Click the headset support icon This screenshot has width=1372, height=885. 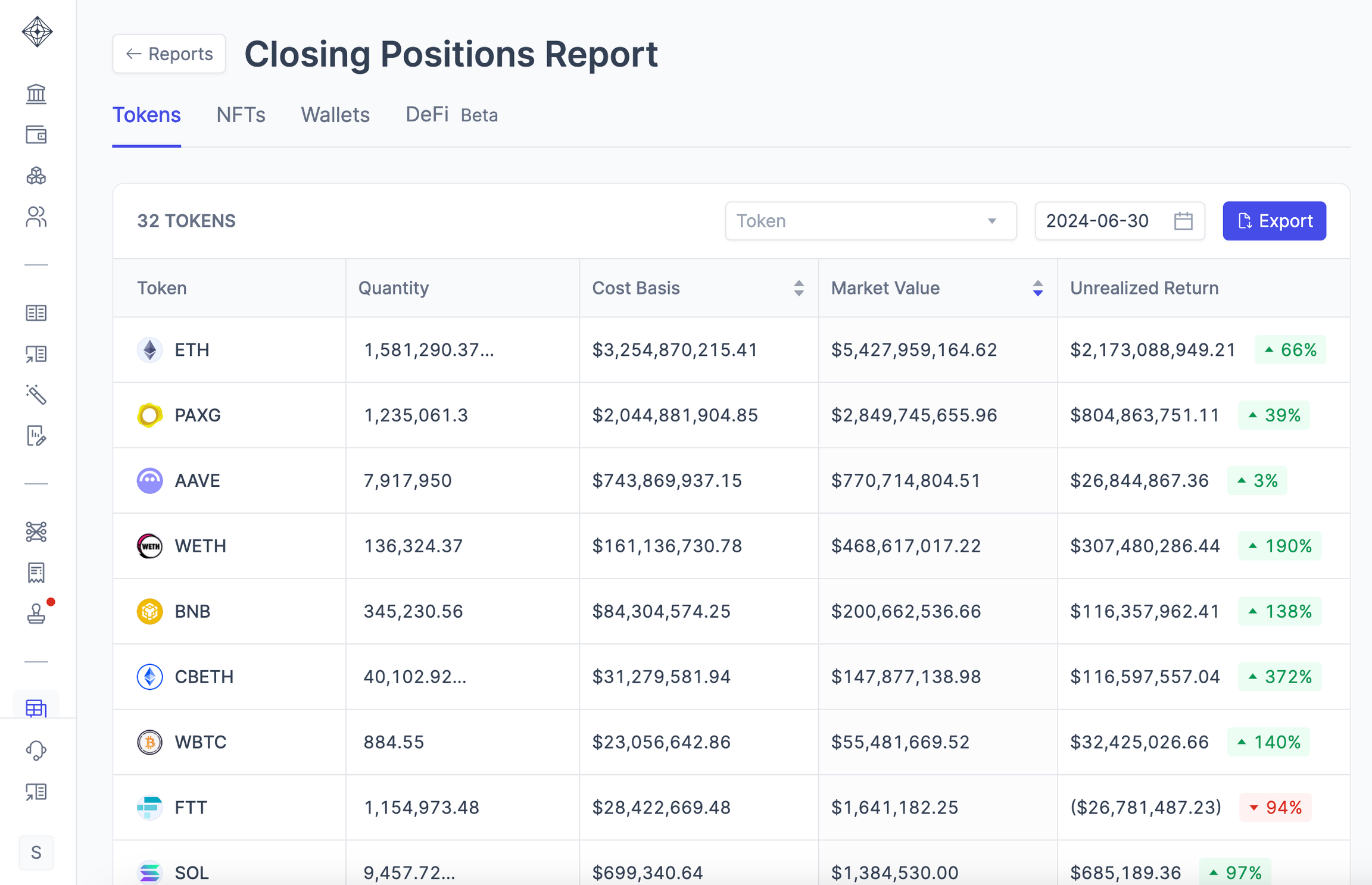(36, 750)
